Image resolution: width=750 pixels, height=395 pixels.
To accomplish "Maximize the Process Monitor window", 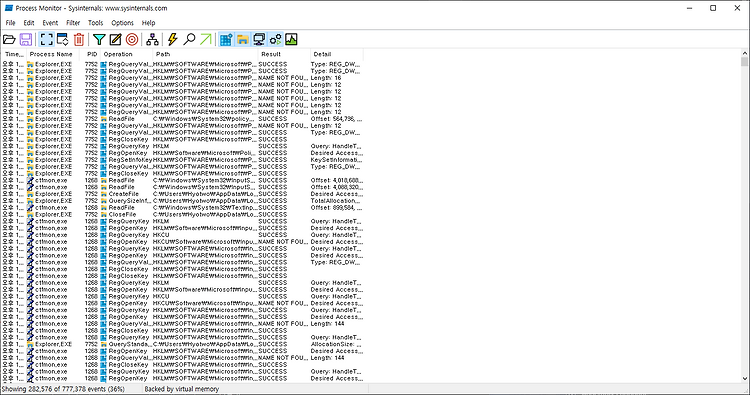I will tap(713, 8).
